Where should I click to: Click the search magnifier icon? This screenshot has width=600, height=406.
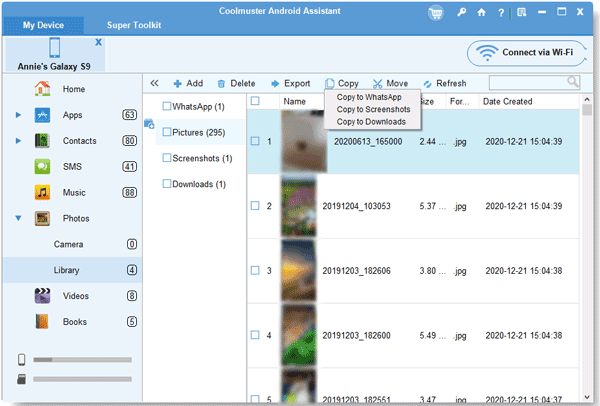click(x=573, y=82)
